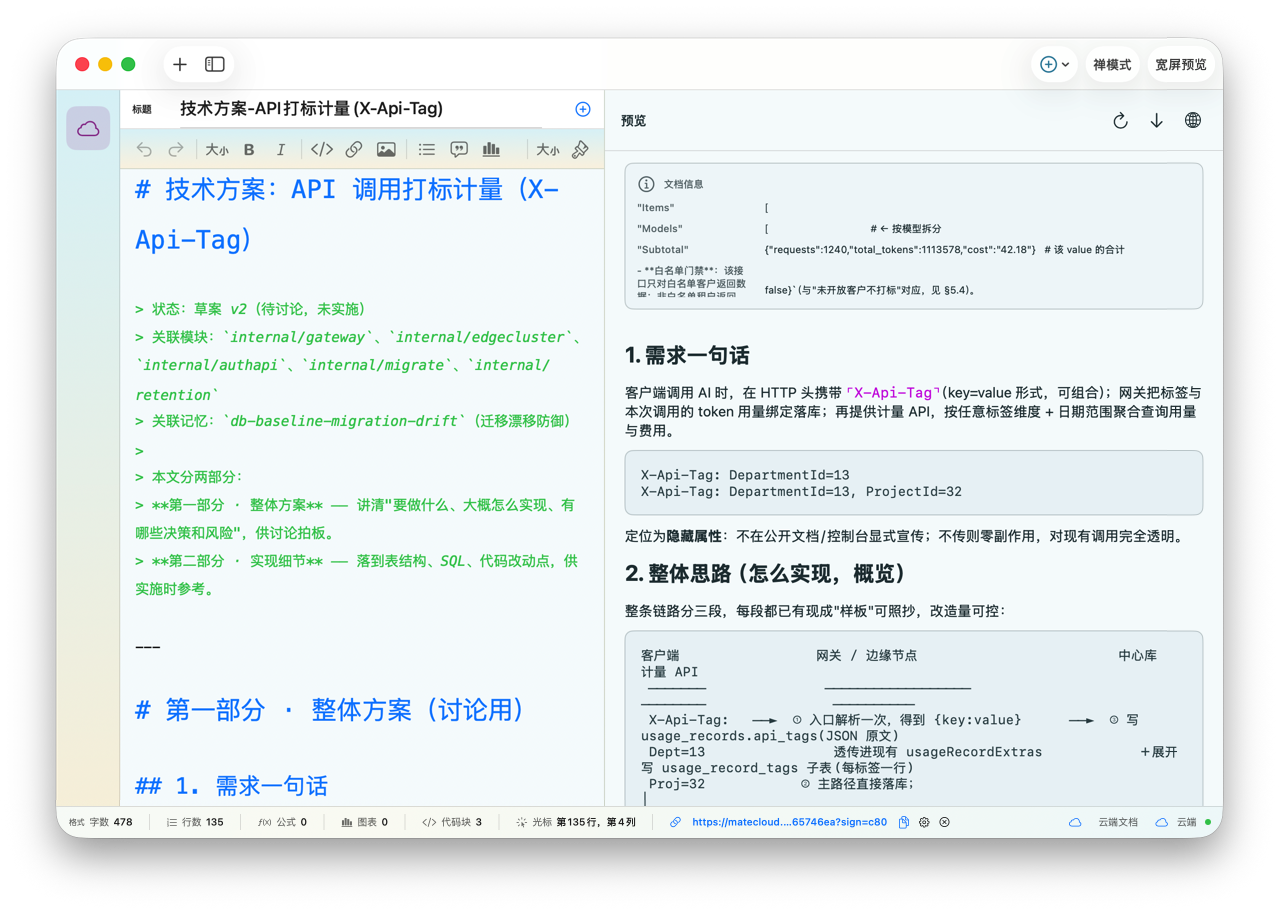Click the 代码块 3 code block count
This screenshot has width=1279, height=912.
click(x=452, y=822)
